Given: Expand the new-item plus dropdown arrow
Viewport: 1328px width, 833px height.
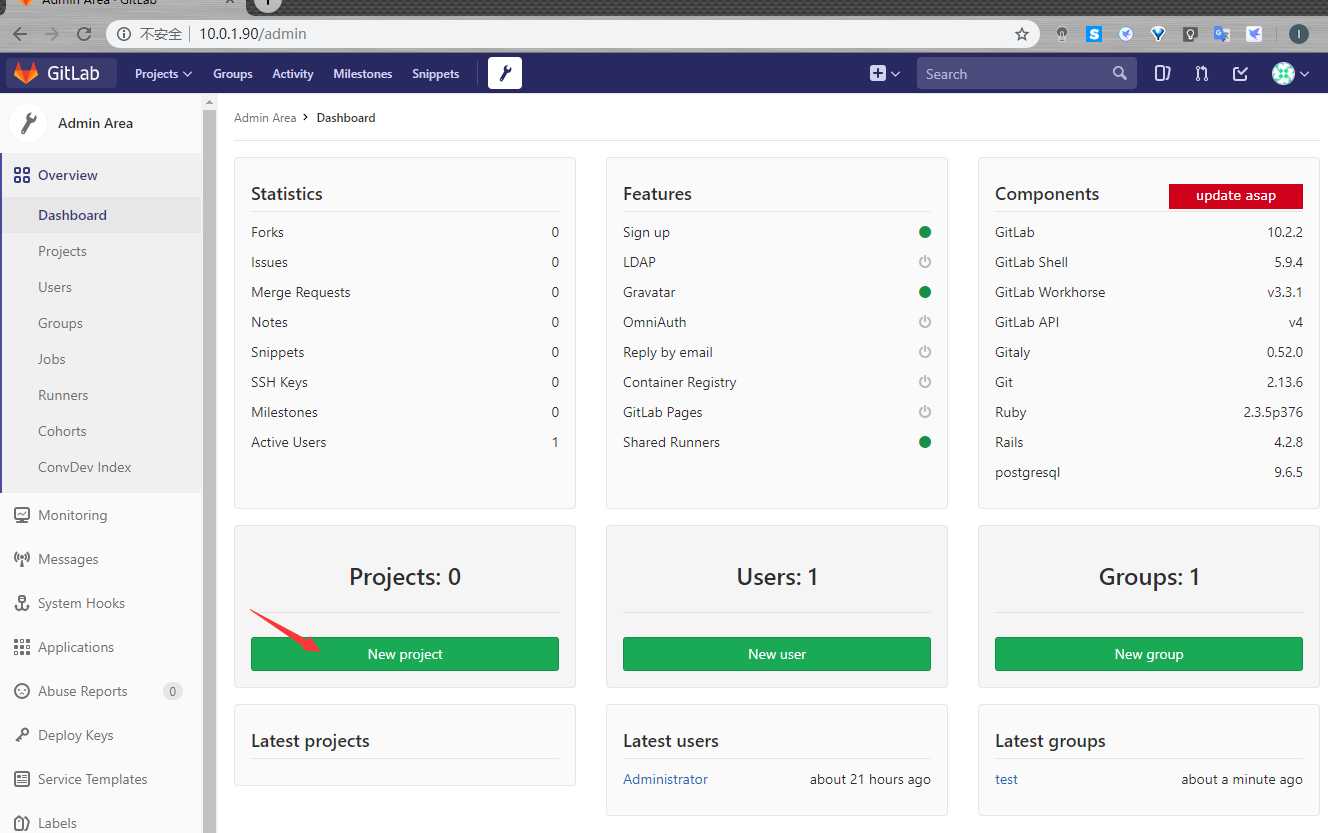Looking at the screenshot, I should point(895,74).
